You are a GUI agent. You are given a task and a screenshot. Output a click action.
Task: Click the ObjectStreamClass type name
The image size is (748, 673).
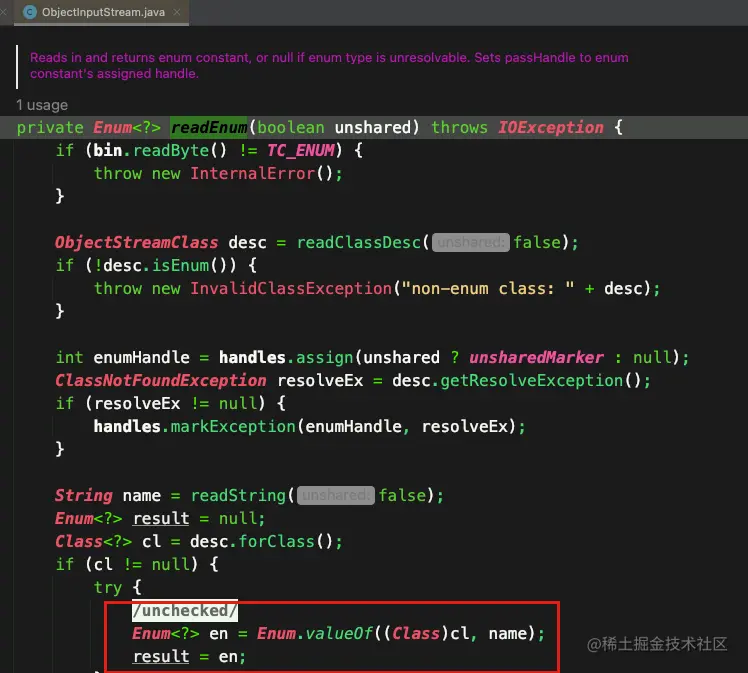tap(136, 243)
